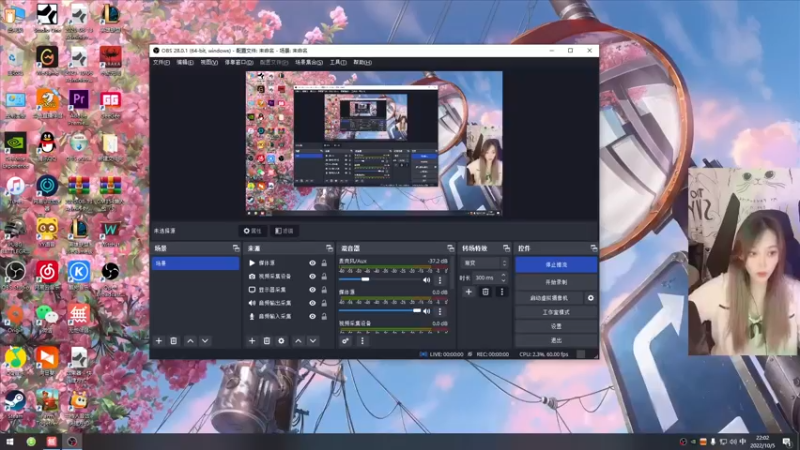Image resolution: width=800 pixels, height=450 pixels.
Task: Open virtual camera settings gear icon
Action: pyautogui.click(x=591, y=298)
